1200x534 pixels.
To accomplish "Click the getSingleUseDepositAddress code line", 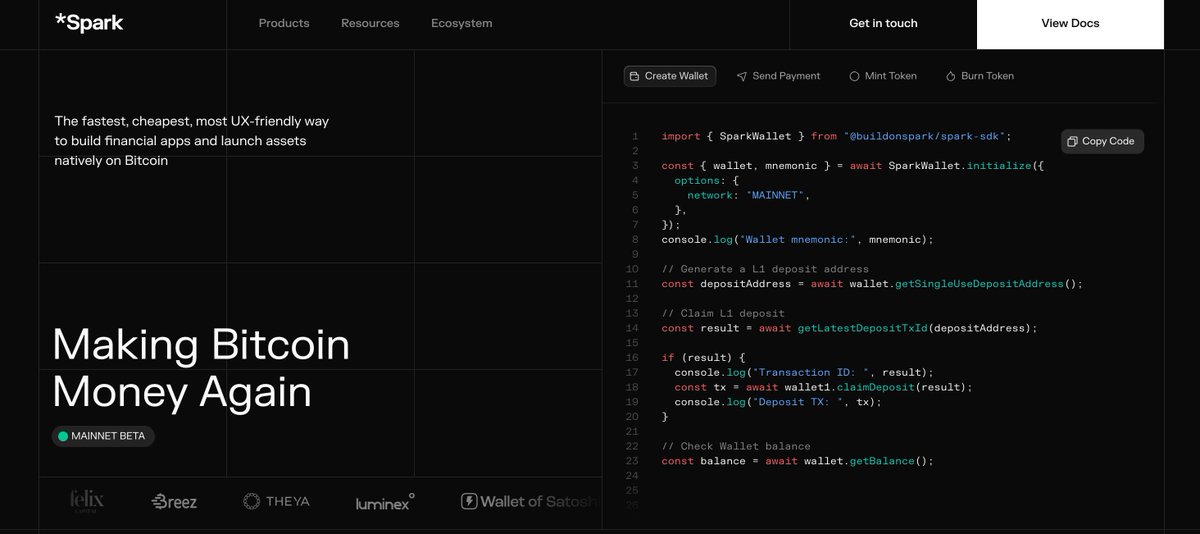I will point(872,284).
